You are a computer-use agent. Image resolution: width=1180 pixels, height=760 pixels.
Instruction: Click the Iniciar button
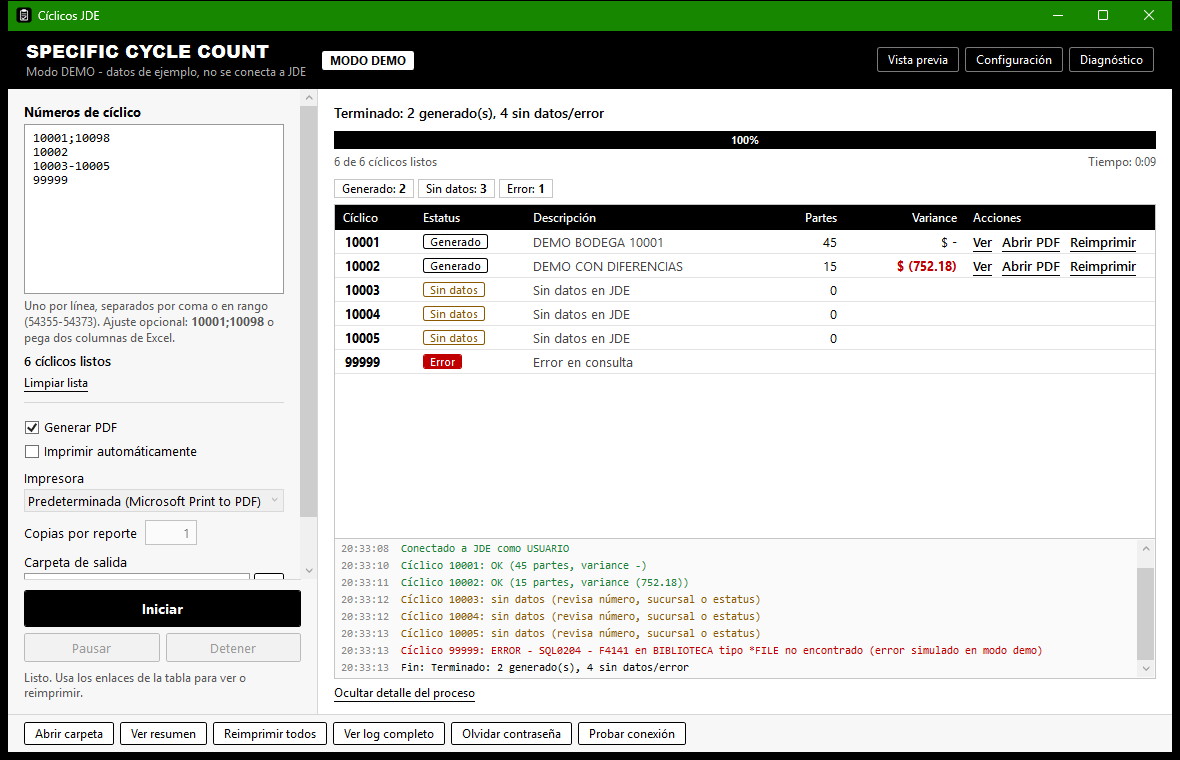click(x=163, y=609)
